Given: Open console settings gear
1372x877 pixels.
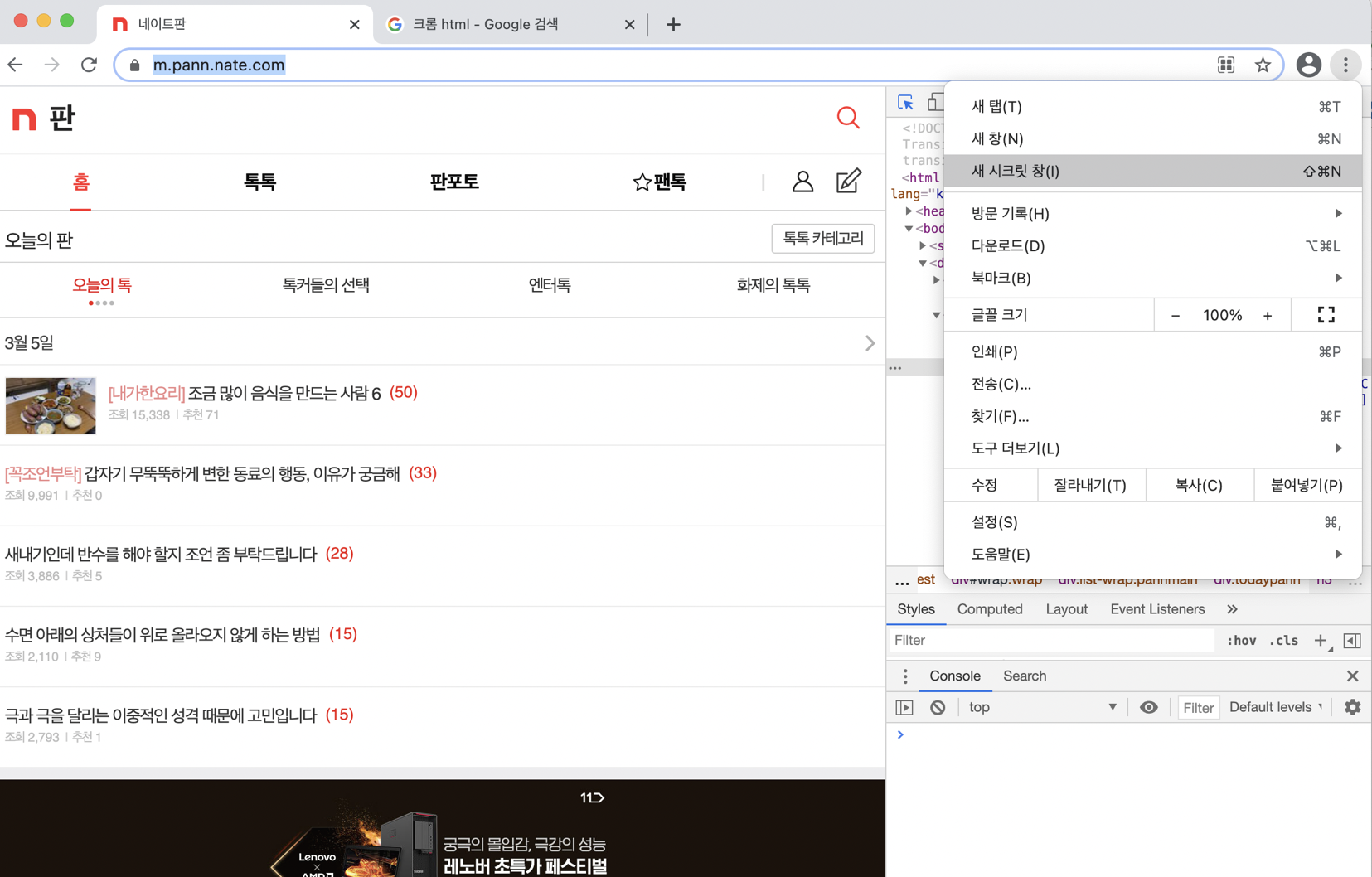Looking at the screenshot, I should click(x=1352, y=707).
